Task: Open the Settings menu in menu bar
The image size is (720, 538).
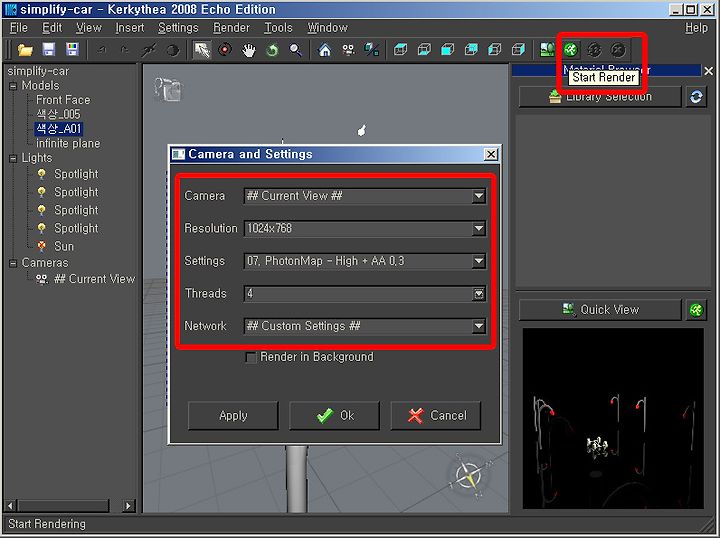Action: pyautogui.click(x=178, y=28)
